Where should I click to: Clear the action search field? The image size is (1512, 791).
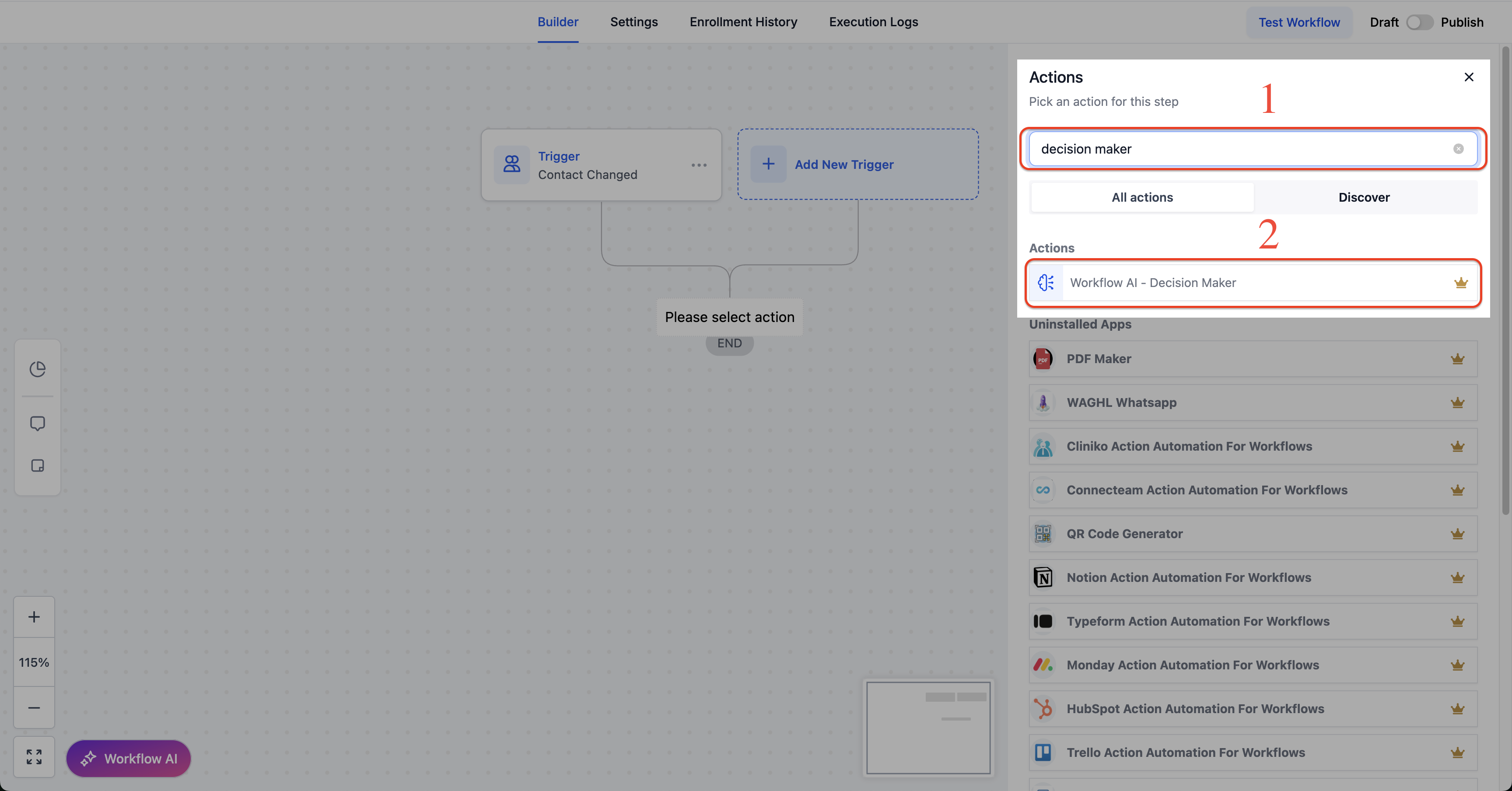point(1458,149)
